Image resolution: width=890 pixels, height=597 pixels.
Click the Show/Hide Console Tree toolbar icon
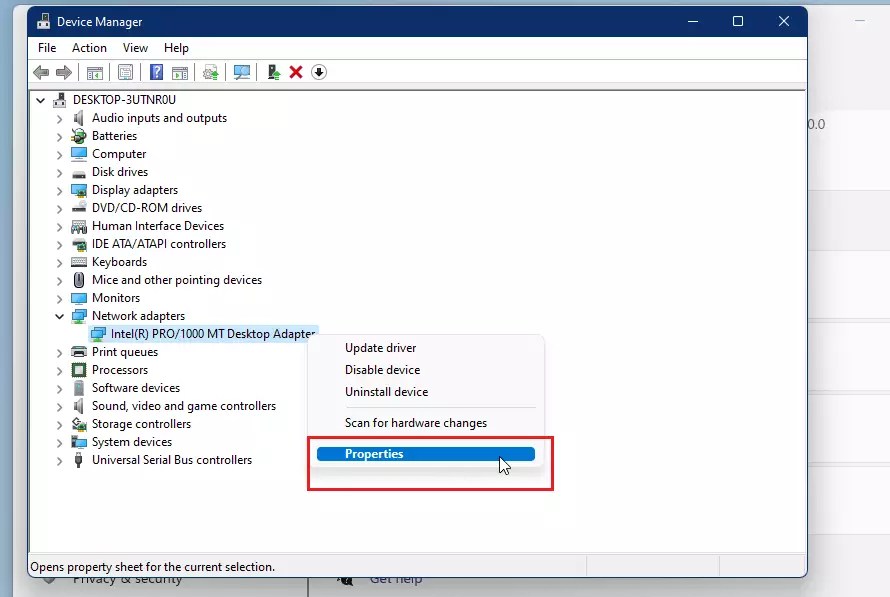(96, 72)
